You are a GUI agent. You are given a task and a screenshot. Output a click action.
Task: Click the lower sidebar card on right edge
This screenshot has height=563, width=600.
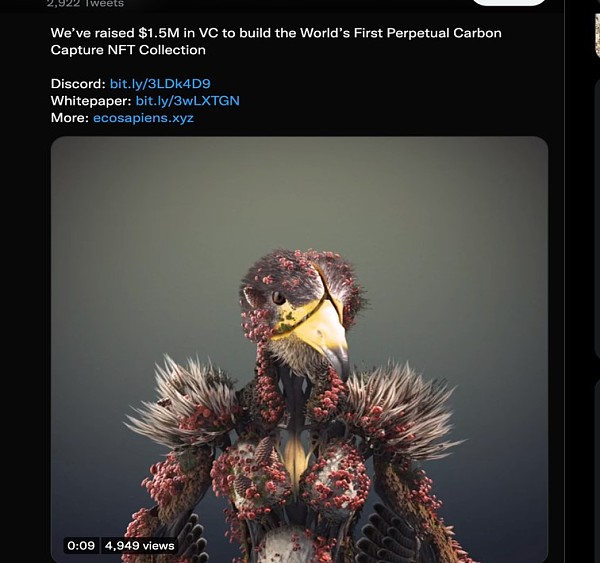[597, 469]
